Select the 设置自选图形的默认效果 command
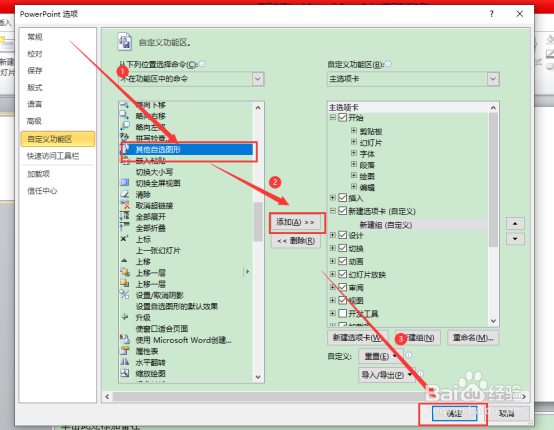This screenshot has width=554, height=430. 177,306
